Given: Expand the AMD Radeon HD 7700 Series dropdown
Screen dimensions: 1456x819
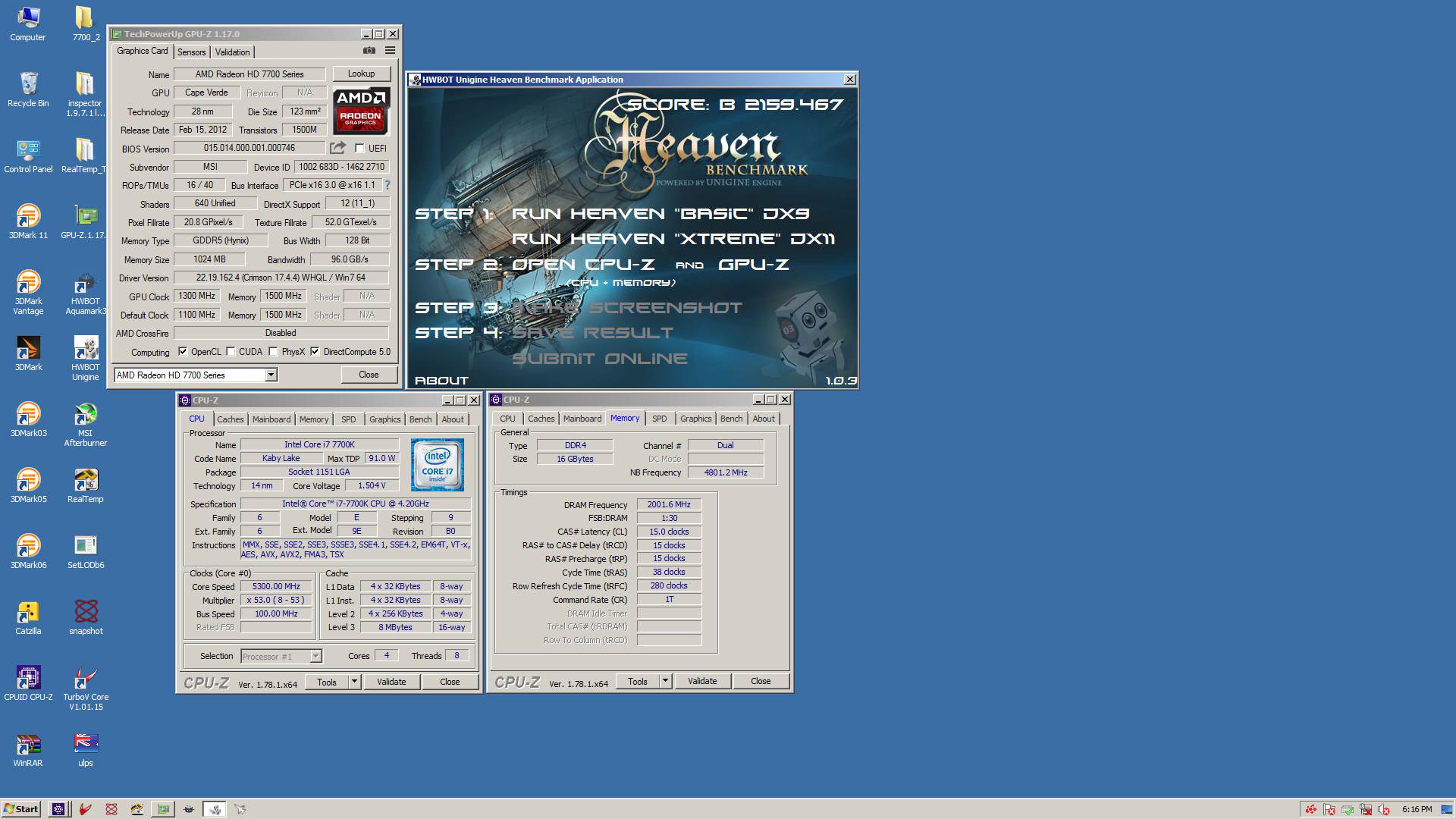Looking at the screenshot, I should (x=270, y=375).
